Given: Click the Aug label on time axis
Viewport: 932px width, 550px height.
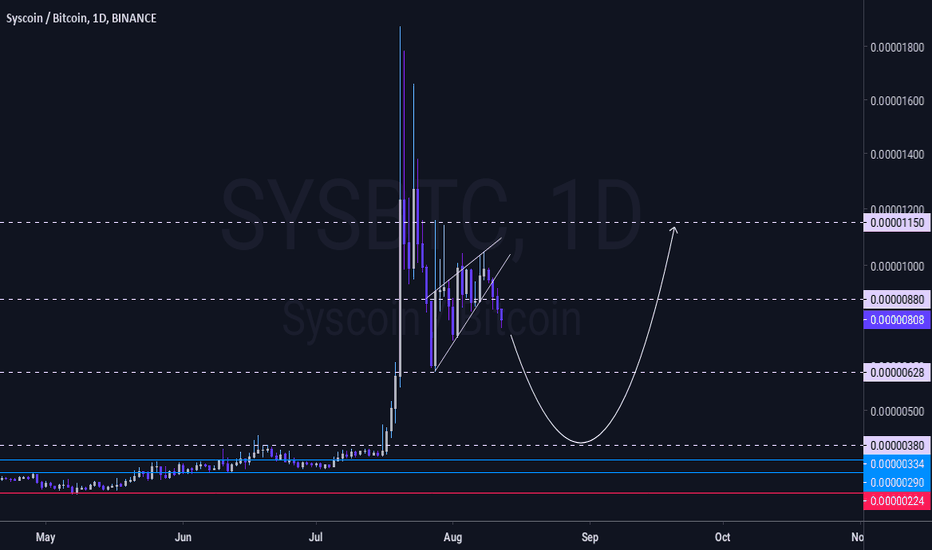Looking at the screenshot, I should 453,538.
